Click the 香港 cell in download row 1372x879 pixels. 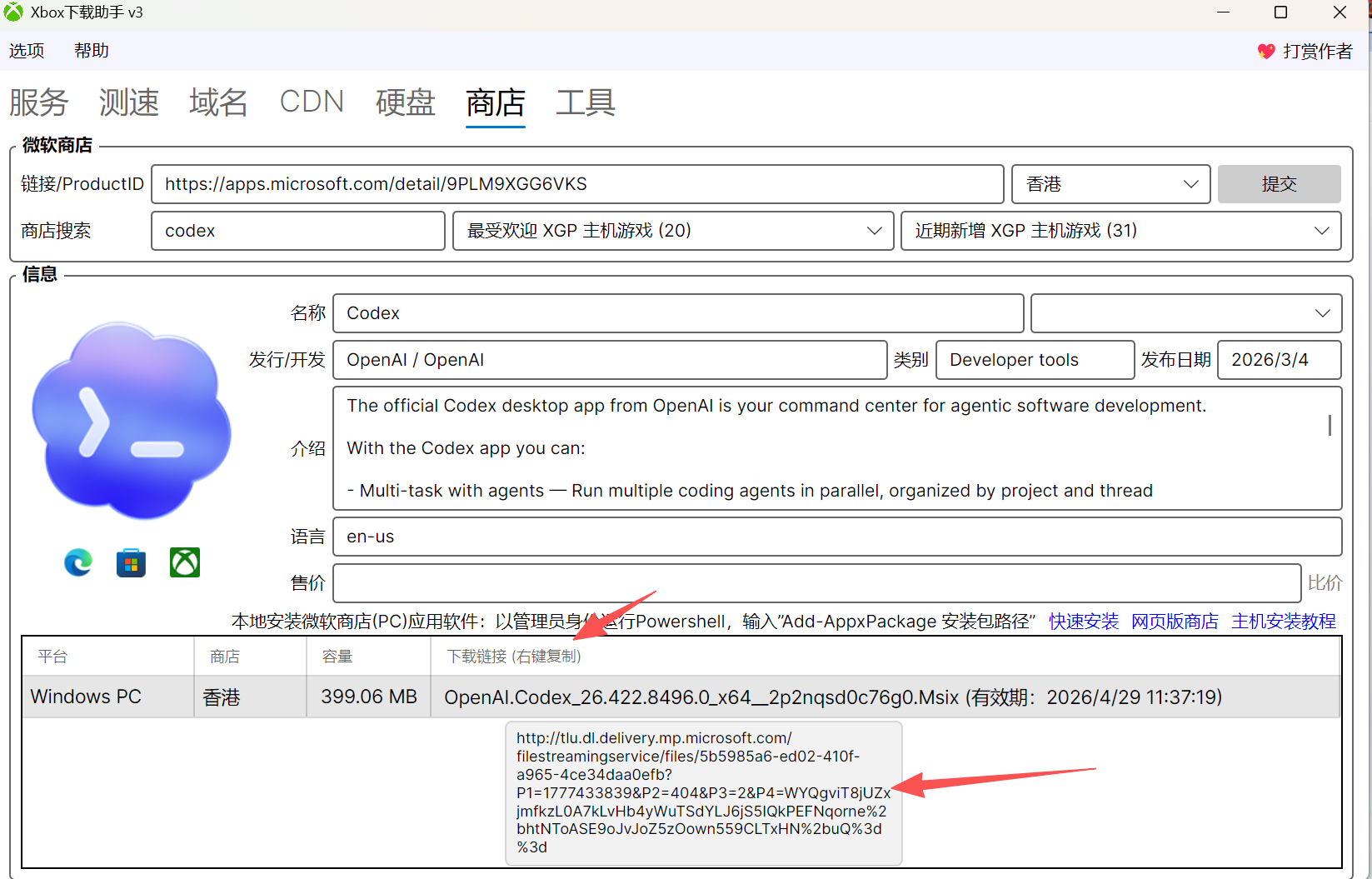click(x=251, y=697)
